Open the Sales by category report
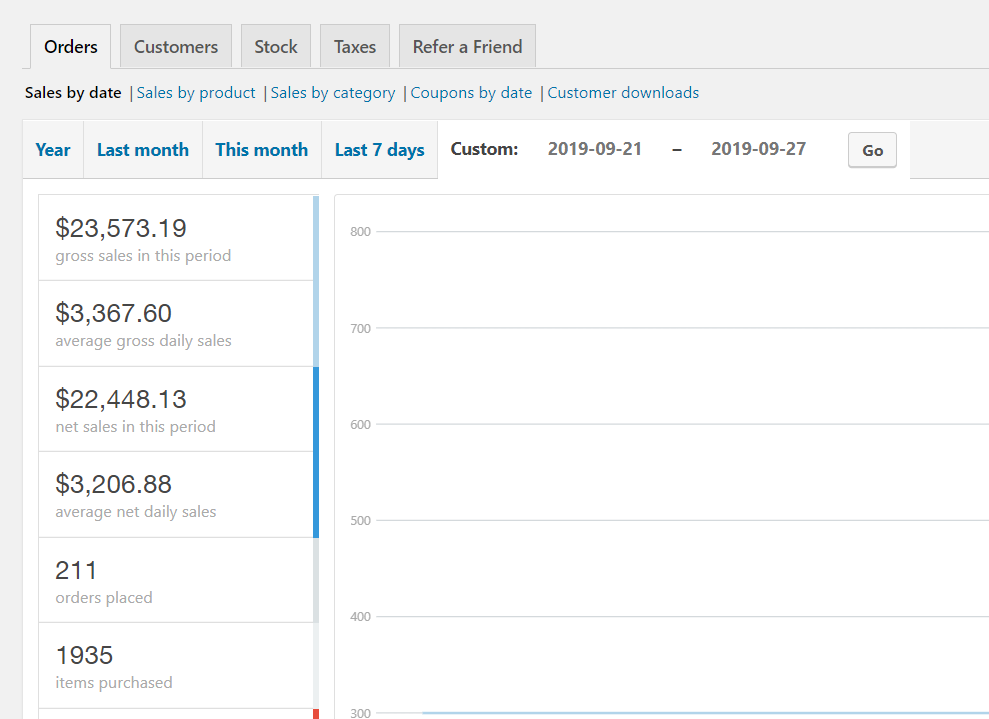The height and width of the screenshot is (719, 989). pos(333,93)
